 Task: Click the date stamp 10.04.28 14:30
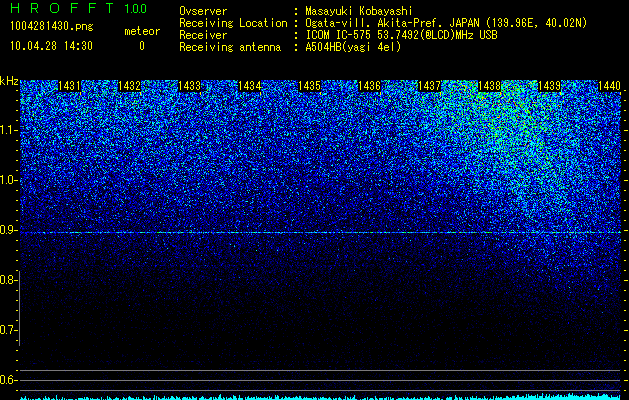(x=51, y=46)
